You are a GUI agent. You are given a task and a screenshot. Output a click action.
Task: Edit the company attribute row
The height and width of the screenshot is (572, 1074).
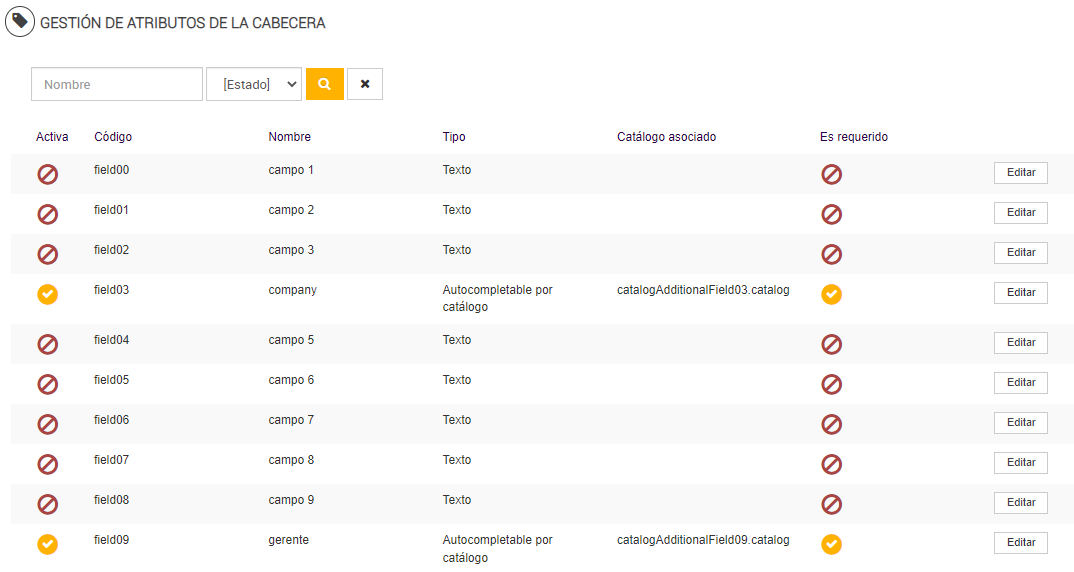point(1020,293)
